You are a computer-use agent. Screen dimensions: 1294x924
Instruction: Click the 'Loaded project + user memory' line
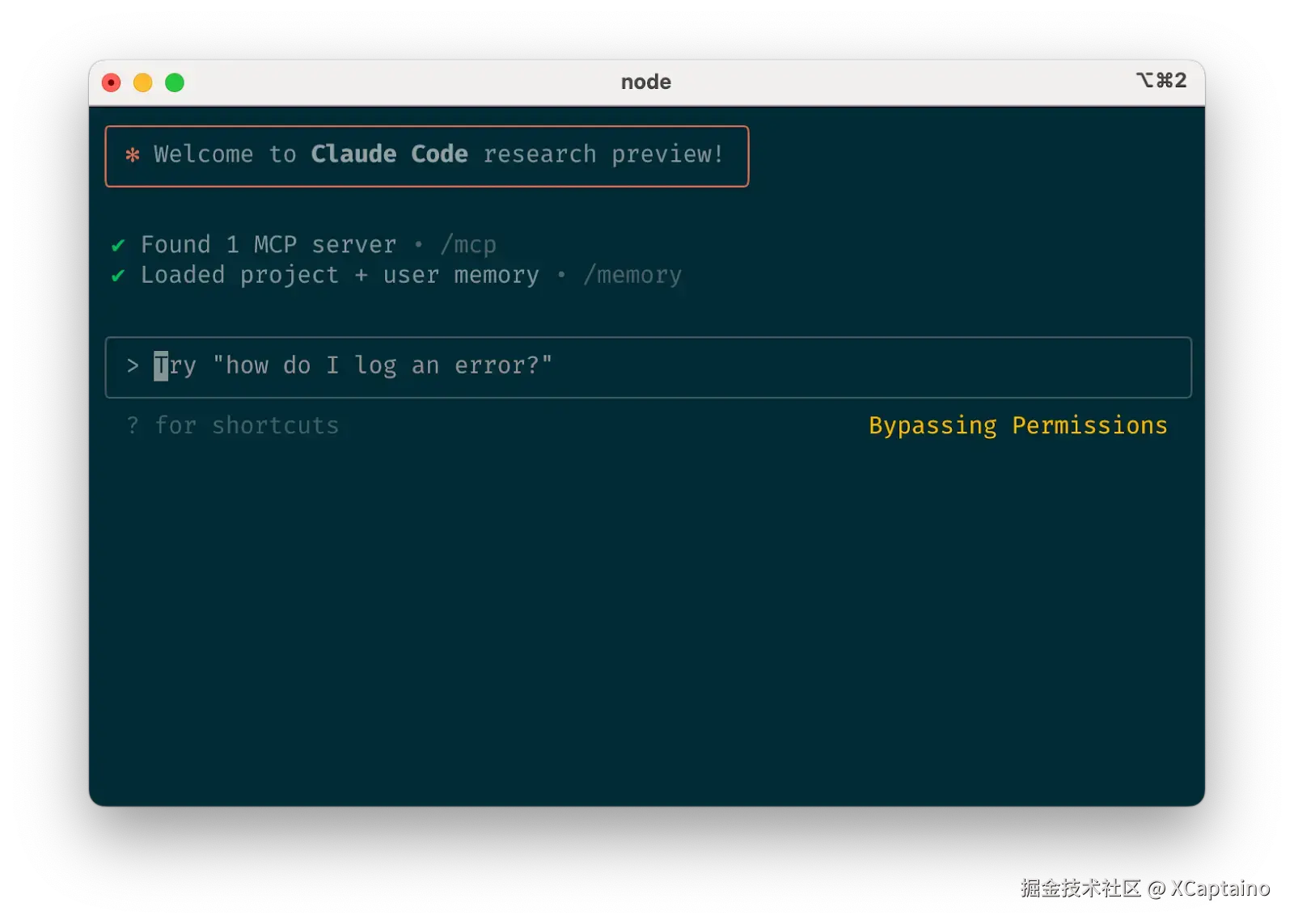pos(340,276)
